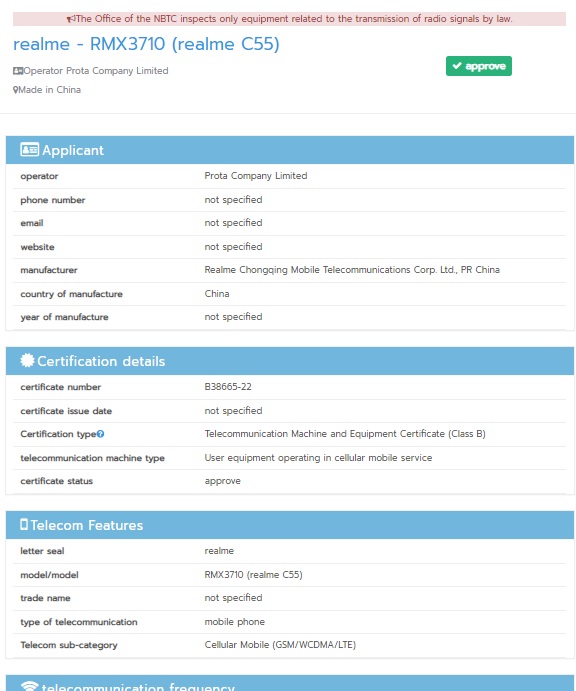Select trade name 'not specified' value

[233, 598]
